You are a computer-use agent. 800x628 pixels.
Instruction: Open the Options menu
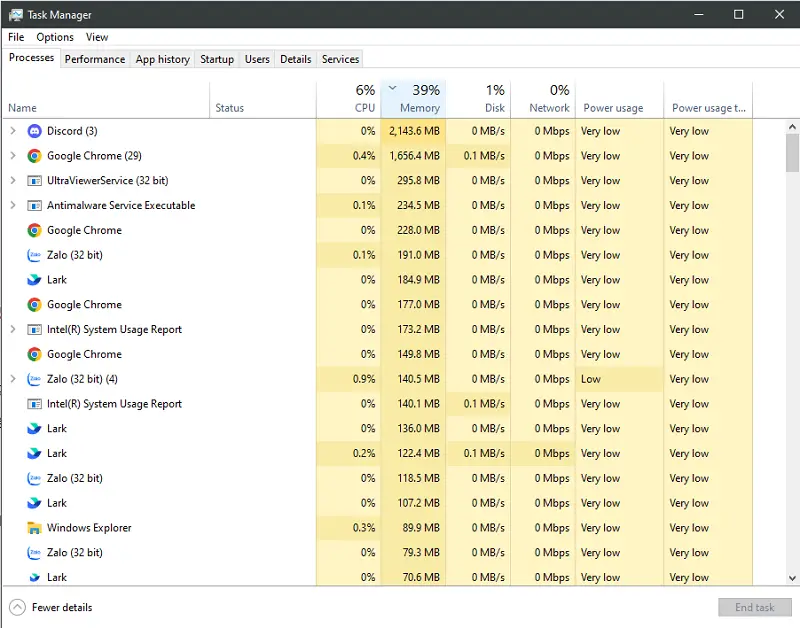click(55, 37)
